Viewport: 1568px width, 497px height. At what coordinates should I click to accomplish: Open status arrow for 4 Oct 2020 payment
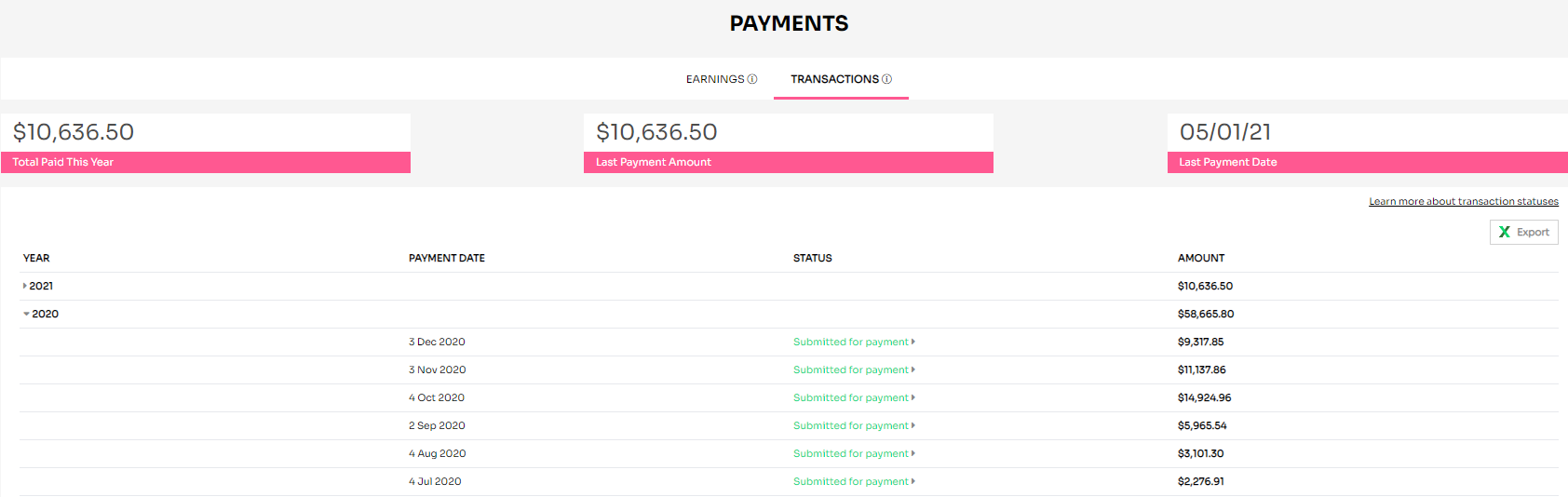click(x=913, y=397)
